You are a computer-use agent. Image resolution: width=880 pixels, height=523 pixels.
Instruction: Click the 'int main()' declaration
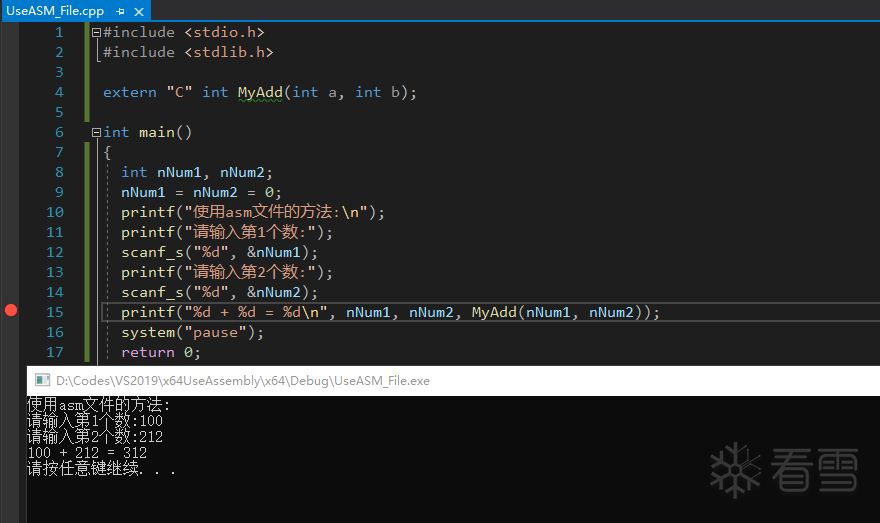click(148, 132)
